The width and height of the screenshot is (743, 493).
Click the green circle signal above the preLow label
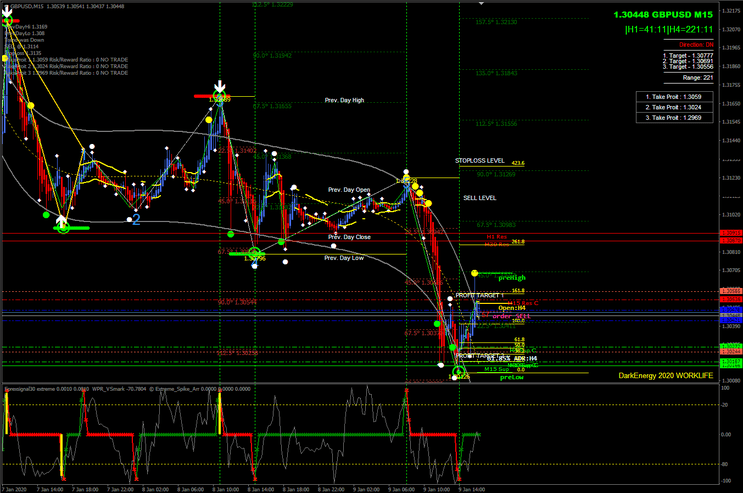click(x=460, y=373)
